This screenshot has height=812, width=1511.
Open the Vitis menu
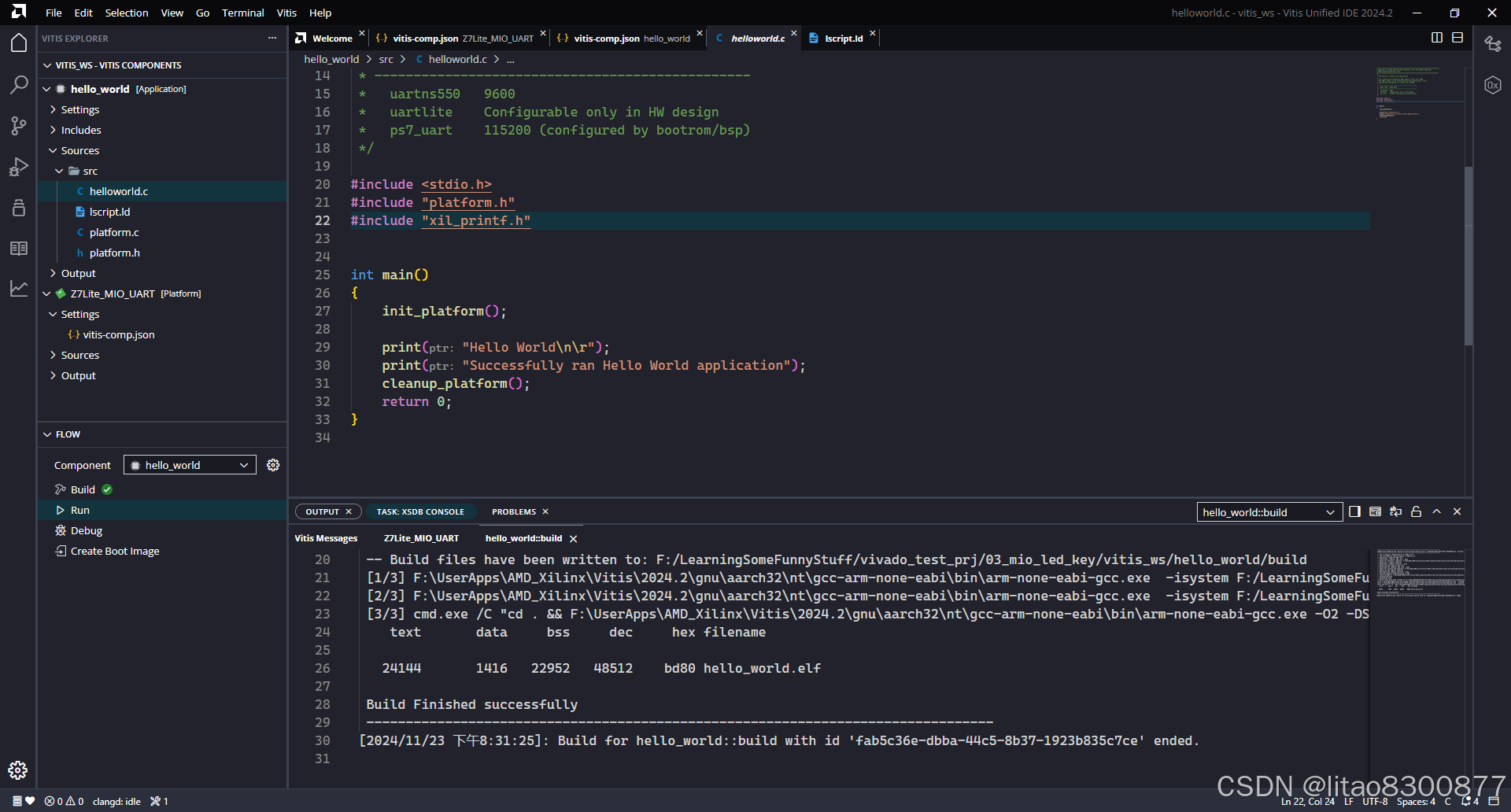(x=286, y=13)
